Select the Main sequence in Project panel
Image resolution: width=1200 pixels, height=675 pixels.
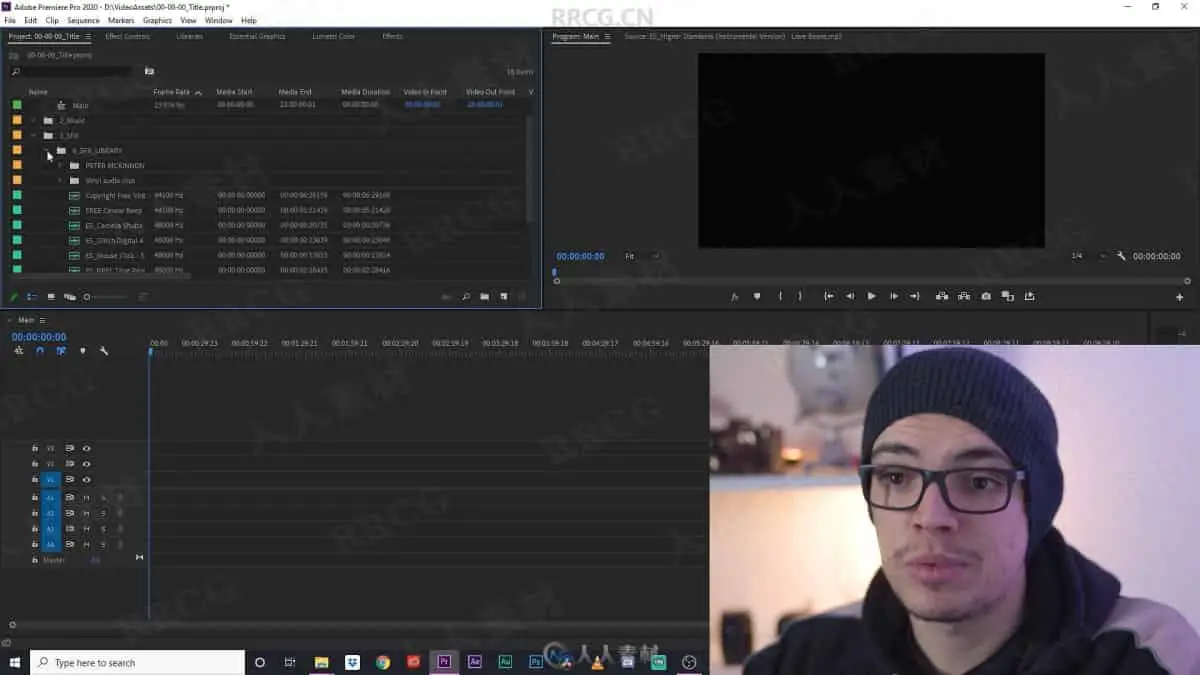pyautogui.click(x=80, y=105)
